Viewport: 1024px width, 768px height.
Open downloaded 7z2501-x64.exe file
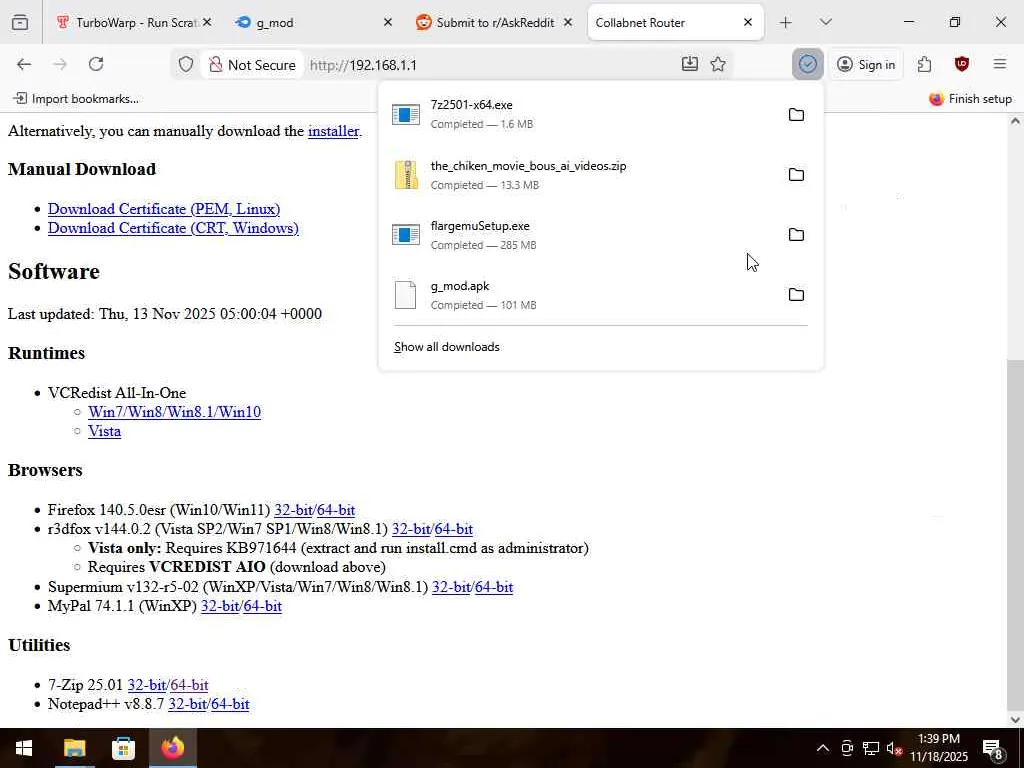coord(581,114)
